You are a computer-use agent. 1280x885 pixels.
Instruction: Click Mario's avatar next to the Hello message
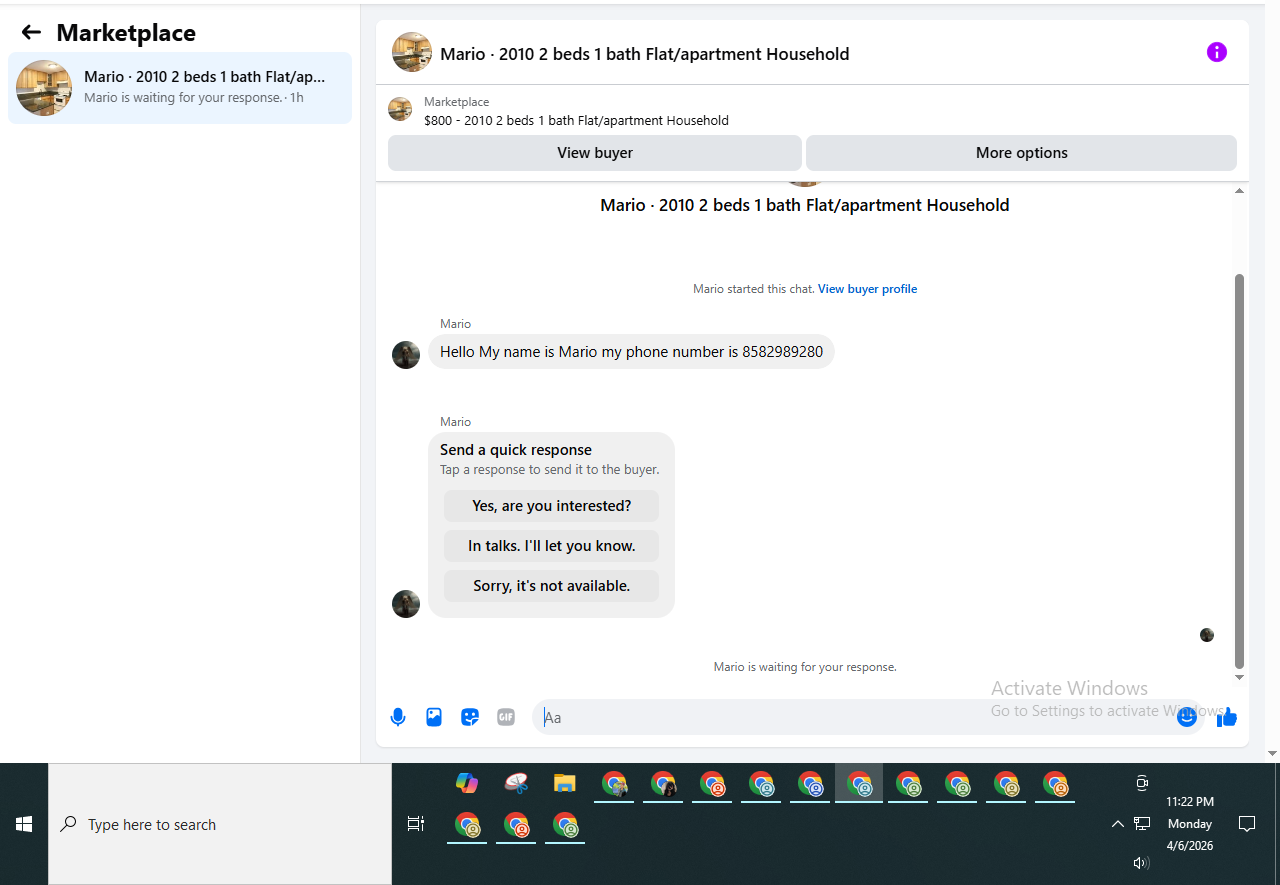(406, 355)
